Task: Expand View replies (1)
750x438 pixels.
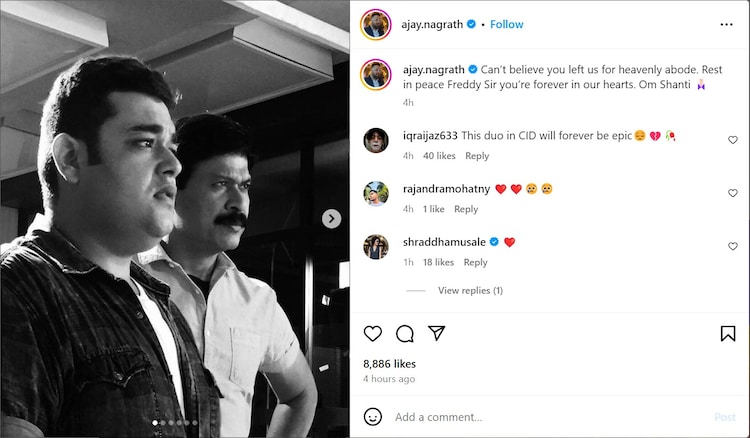Action: (x=470, y=291)
